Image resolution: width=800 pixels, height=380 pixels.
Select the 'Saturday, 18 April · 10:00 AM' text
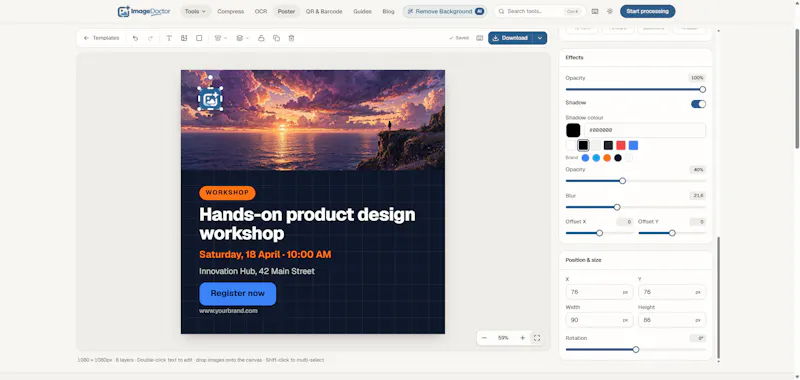pos(265,255)
